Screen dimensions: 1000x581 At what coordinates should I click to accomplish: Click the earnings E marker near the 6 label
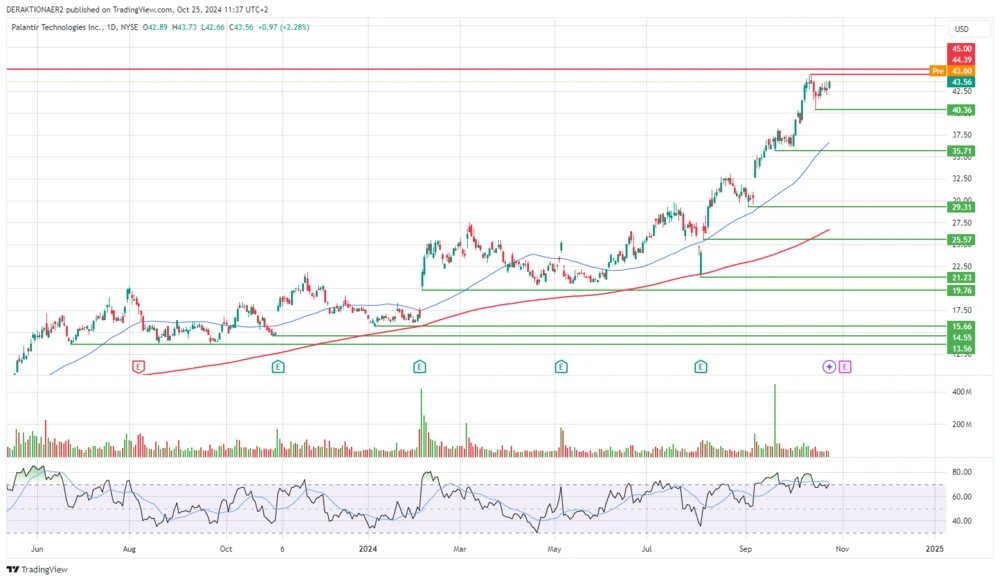click(276, 367)
